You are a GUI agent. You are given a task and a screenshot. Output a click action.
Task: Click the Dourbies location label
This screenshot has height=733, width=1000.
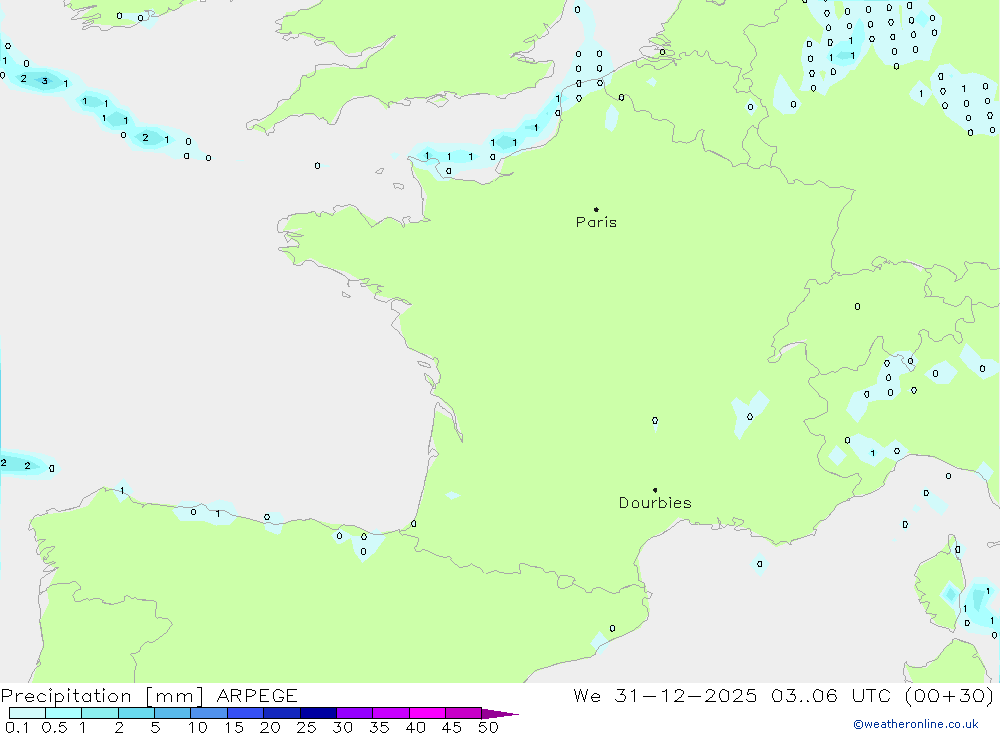click(655, 503)
